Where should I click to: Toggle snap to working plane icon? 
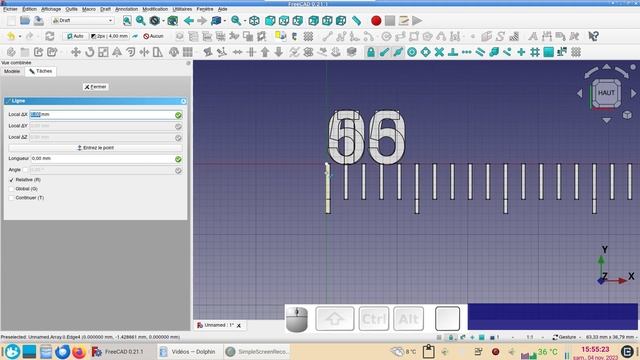[549, 52]
